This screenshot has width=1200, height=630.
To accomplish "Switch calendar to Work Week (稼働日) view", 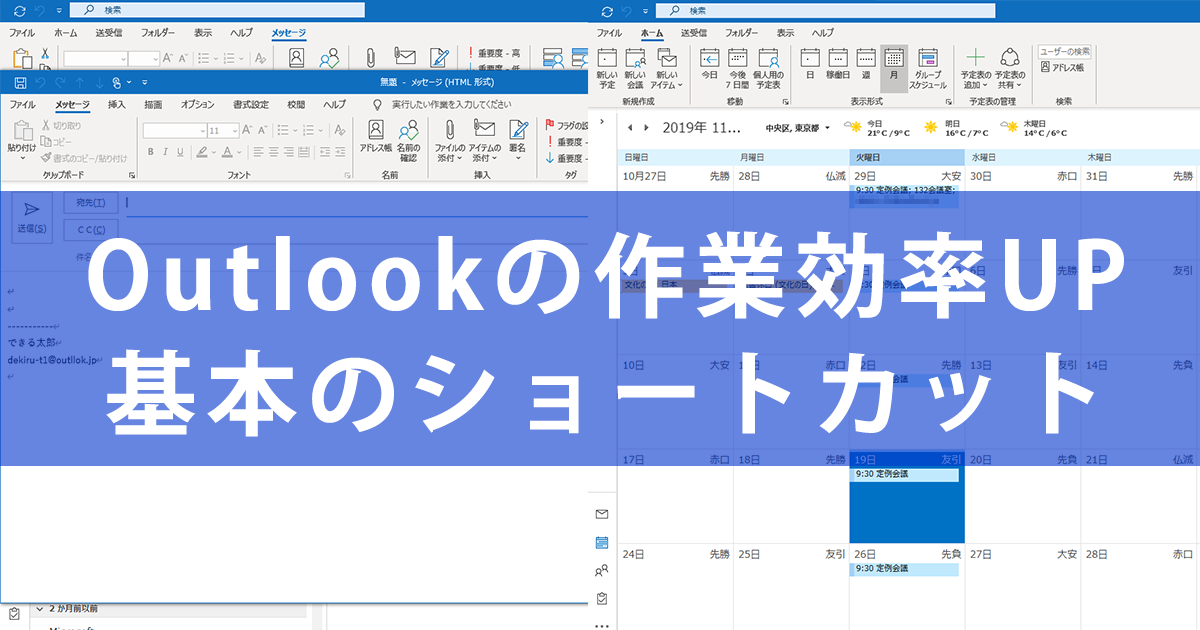I will (838, 63).
